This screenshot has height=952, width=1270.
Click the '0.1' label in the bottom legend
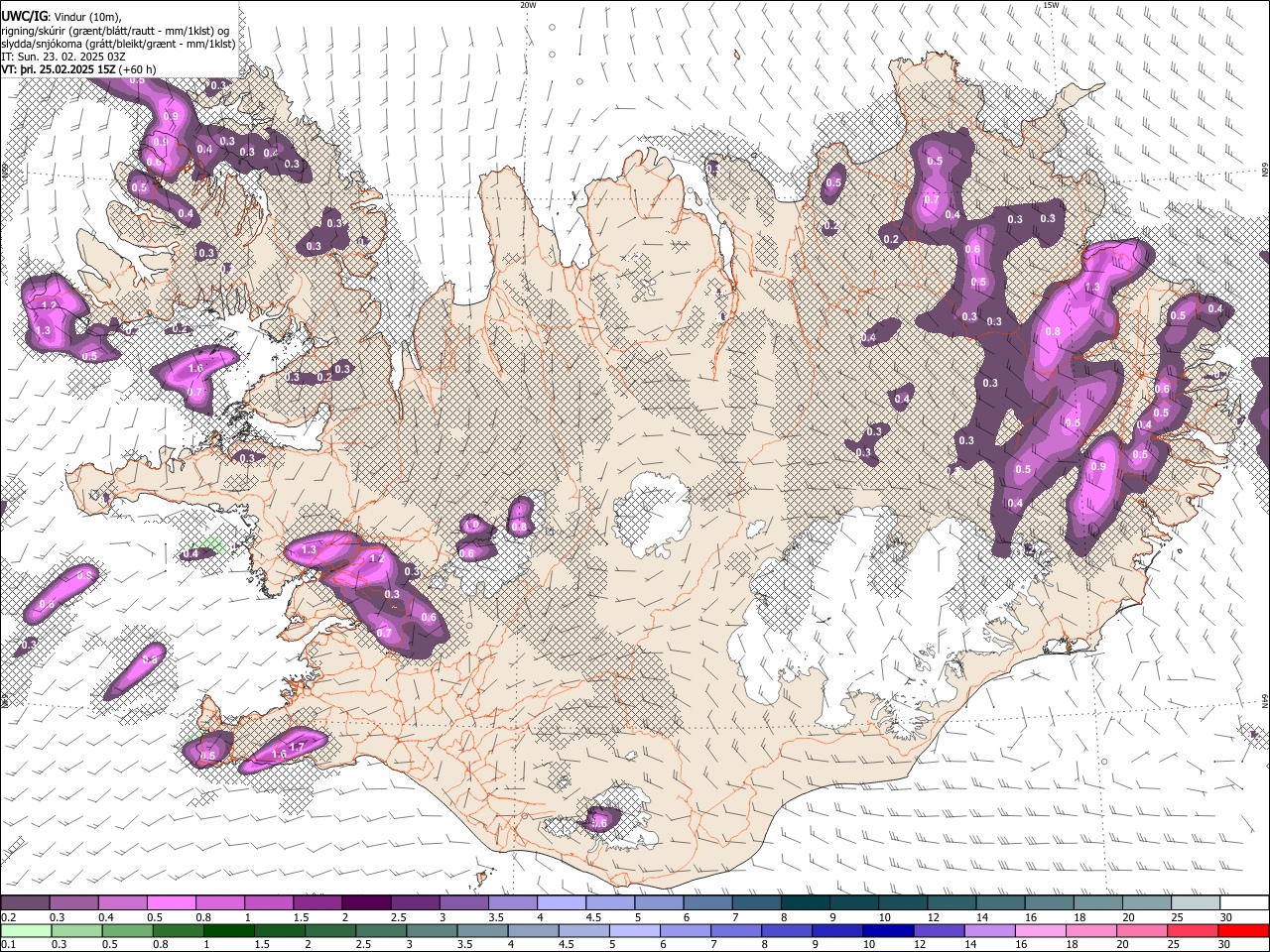coord(8,944)
